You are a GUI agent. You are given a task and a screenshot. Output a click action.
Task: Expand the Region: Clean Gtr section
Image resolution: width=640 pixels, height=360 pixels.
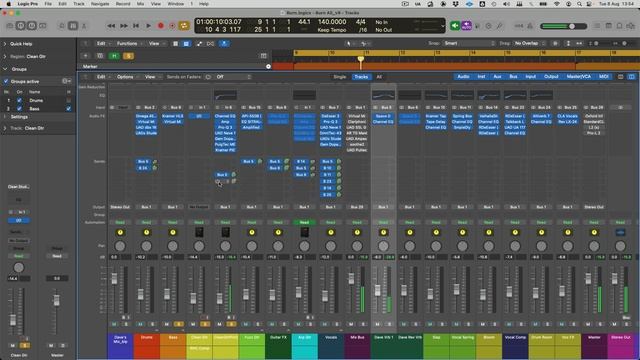pos(5,56)
